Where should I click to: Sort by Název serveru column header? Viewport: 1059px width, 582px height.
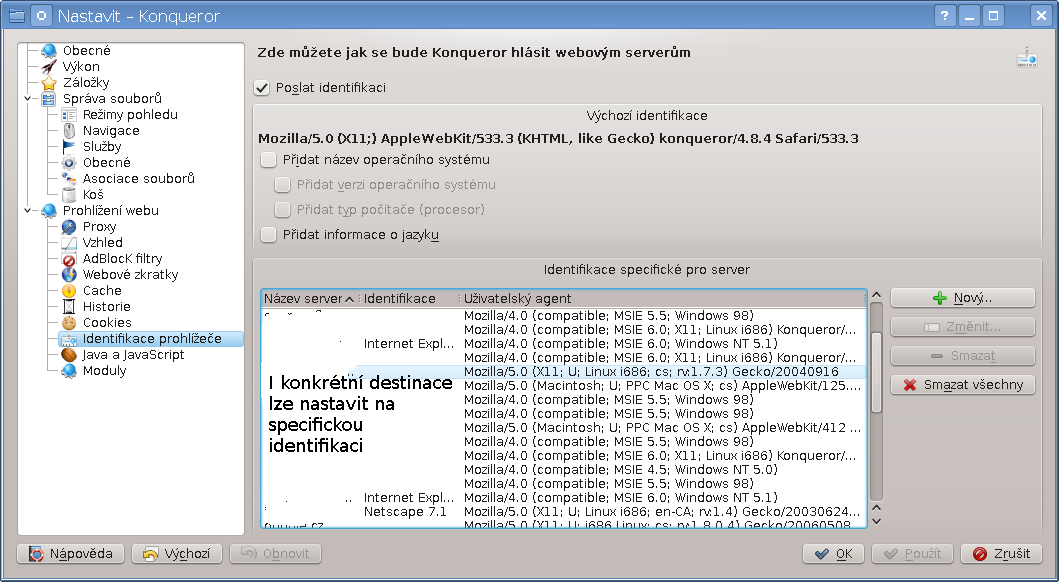tap(309, 299)
